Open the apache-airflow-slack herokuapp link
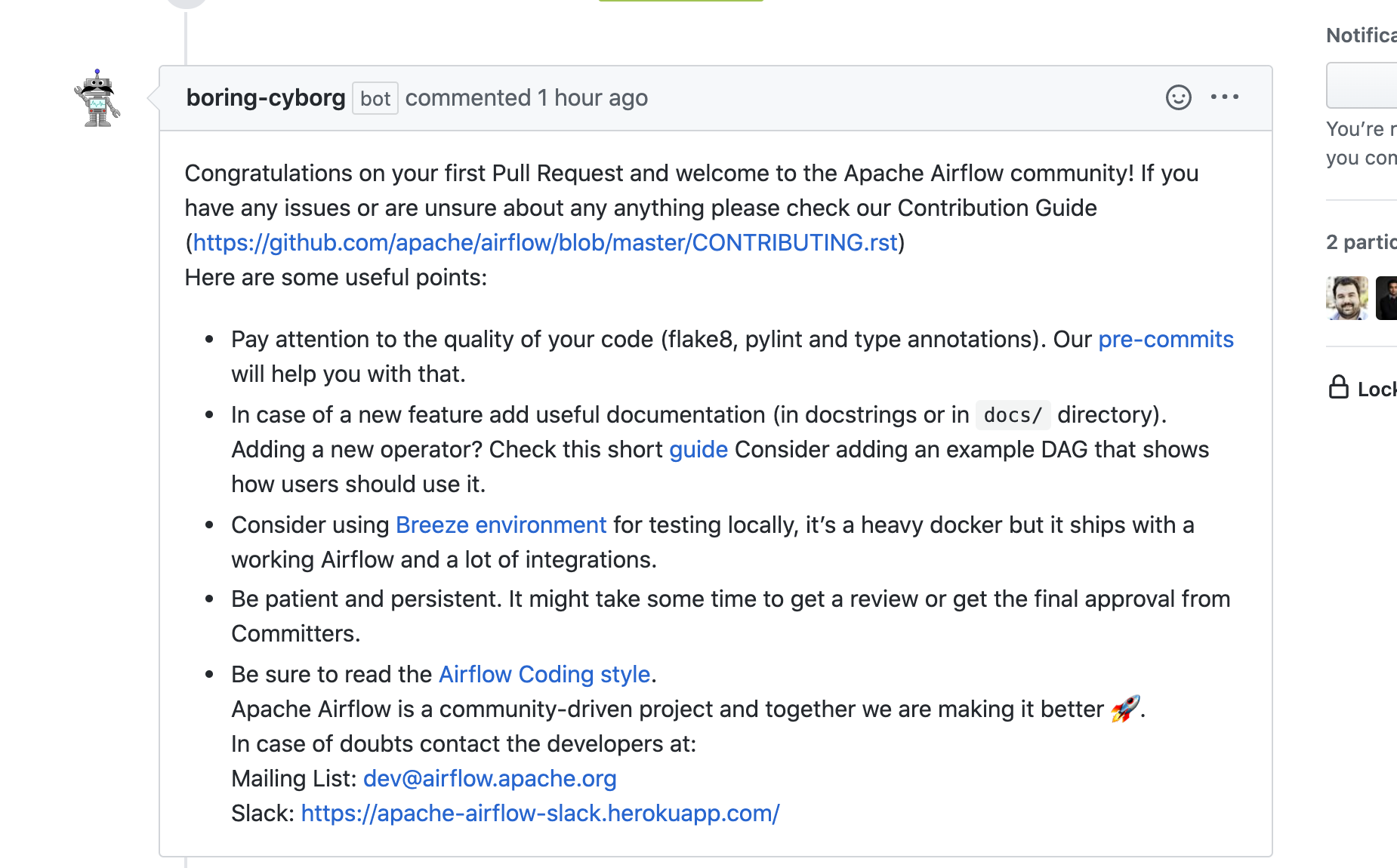 [541, 813]
